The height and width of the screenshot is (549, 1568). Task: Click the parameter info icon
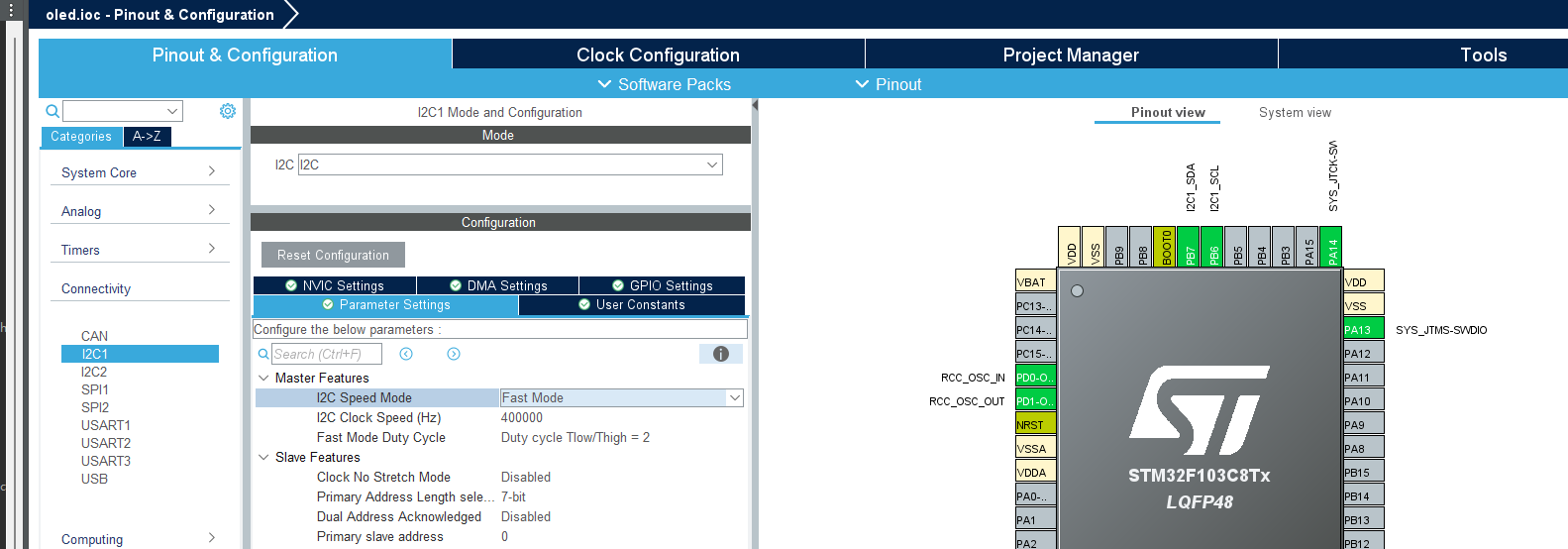(x=721, y=354)
